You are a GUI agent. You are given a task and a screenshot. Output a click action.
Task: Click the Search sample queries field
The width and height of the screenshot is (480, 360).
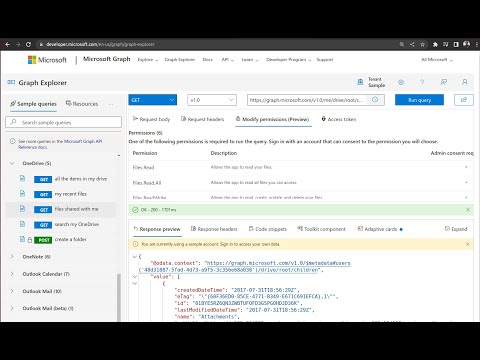(63, 122)
